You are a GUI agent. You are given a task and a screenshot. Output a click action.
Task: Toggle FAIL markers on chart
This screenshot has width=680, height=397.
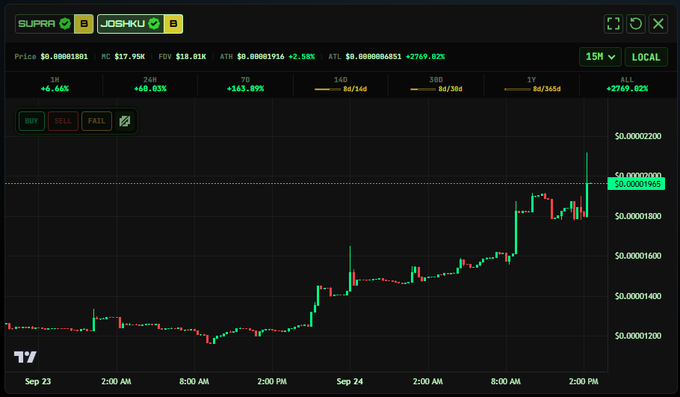coord(96,121)
